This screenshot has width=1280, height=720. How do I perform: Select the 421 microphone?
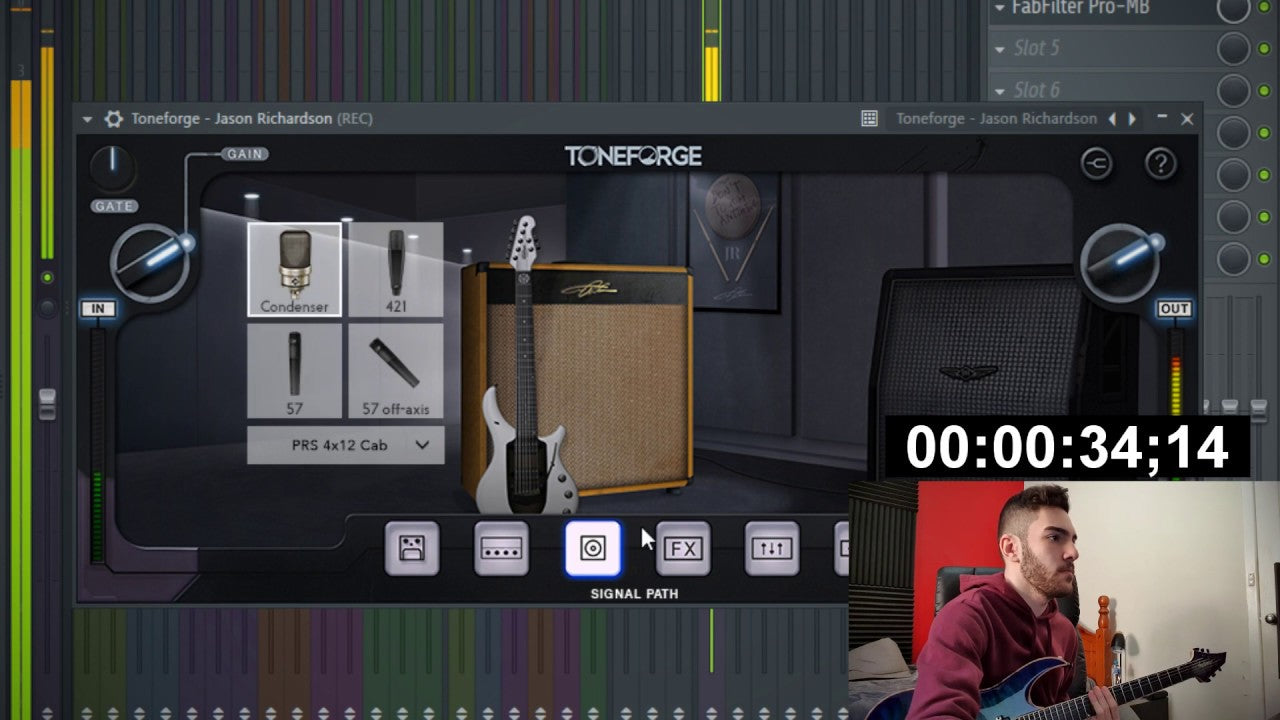(x=396, y=265)
